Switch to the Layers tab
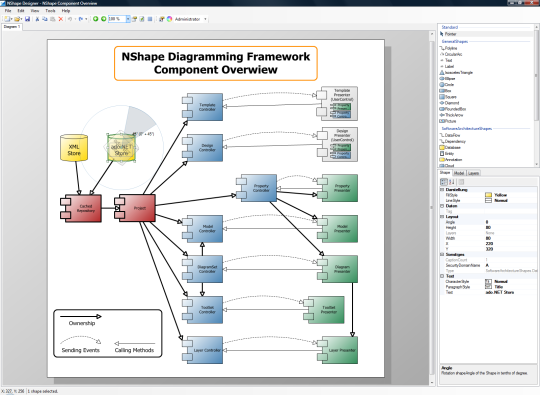Image resolution: width=540 pixels, height=395 pixels. (x=474, y=173)
